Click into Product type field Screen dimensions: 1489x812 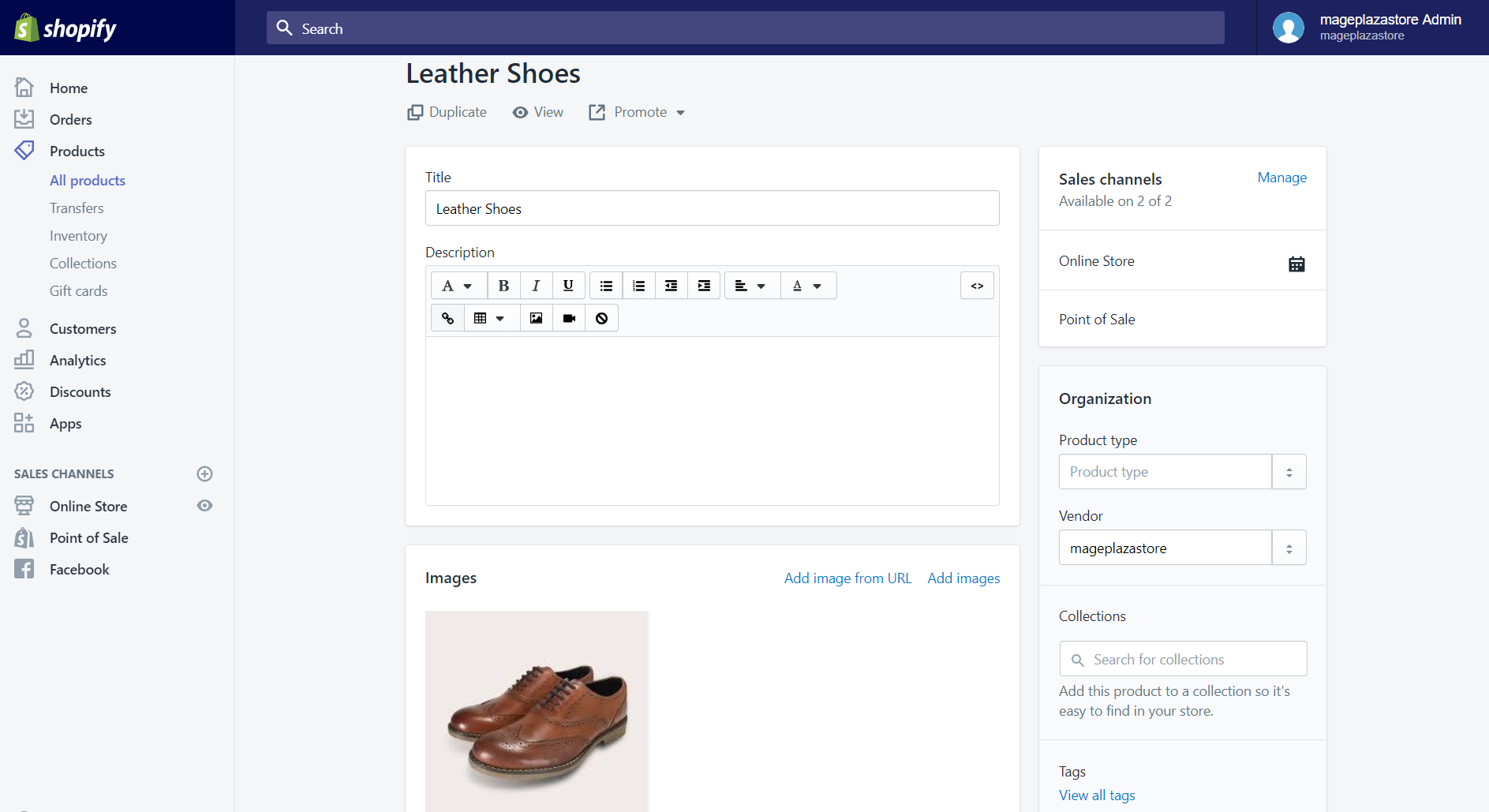(1165, 471)
